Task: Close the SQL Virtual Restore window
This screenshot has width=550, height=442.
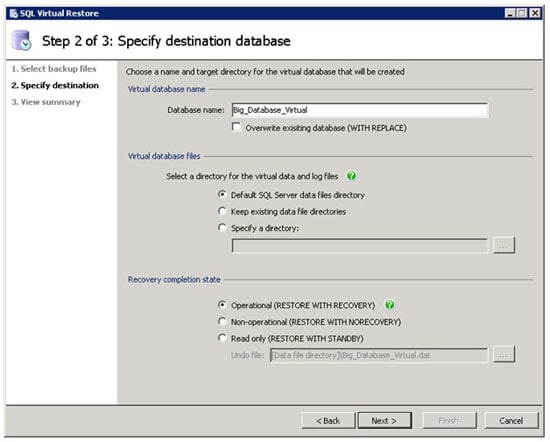Action: click(x=535, y=13)
